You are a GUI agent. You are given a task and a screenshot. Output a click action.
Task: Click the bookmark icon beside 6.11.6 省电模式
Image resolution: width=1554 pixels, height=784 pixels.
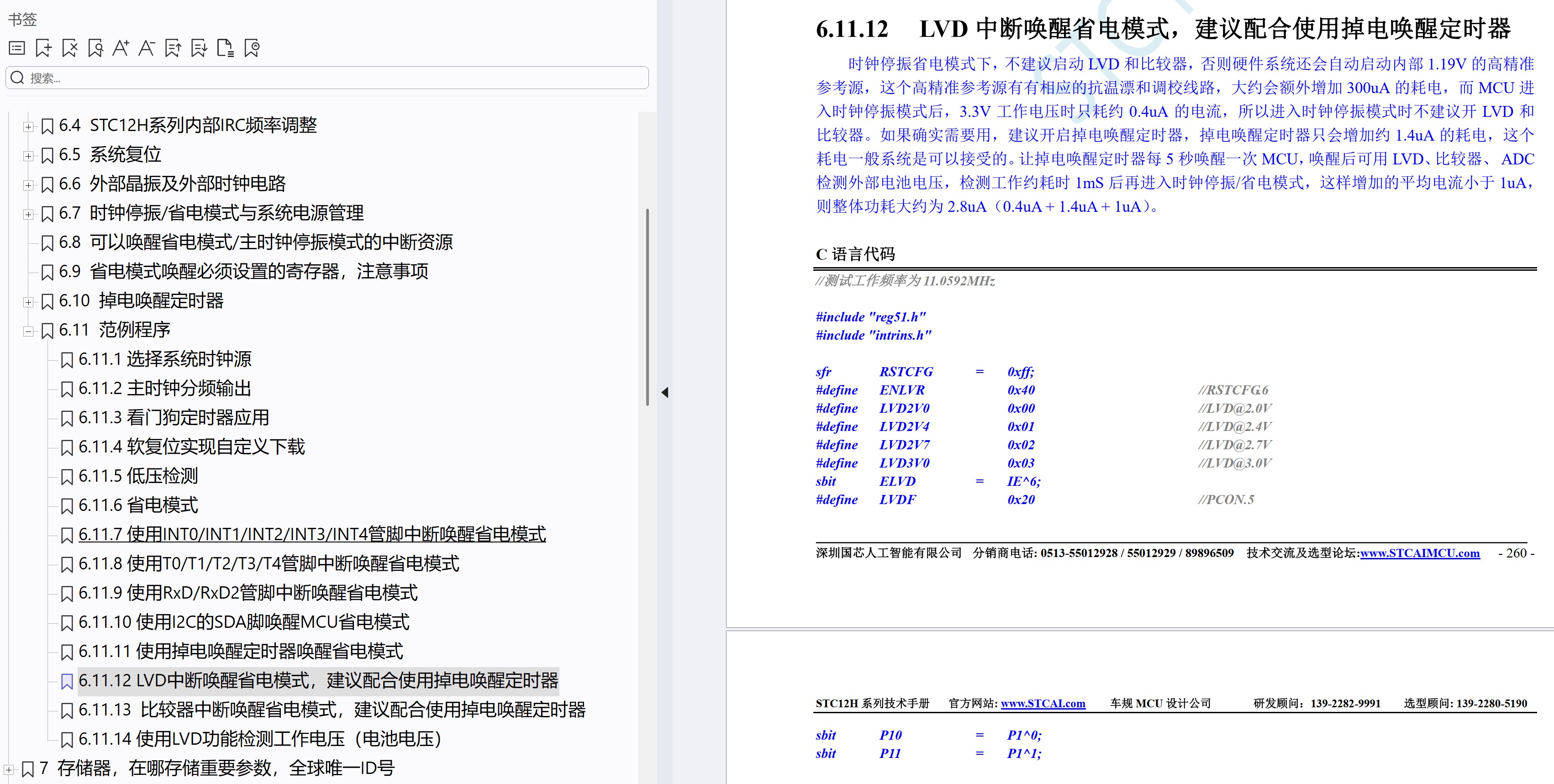(67, 506)
